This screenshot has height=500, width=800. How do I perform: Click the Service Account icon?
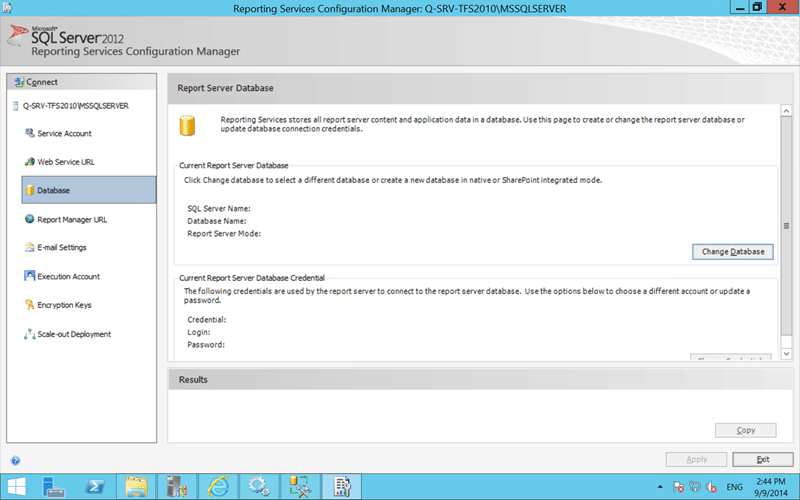coord(30,133)
